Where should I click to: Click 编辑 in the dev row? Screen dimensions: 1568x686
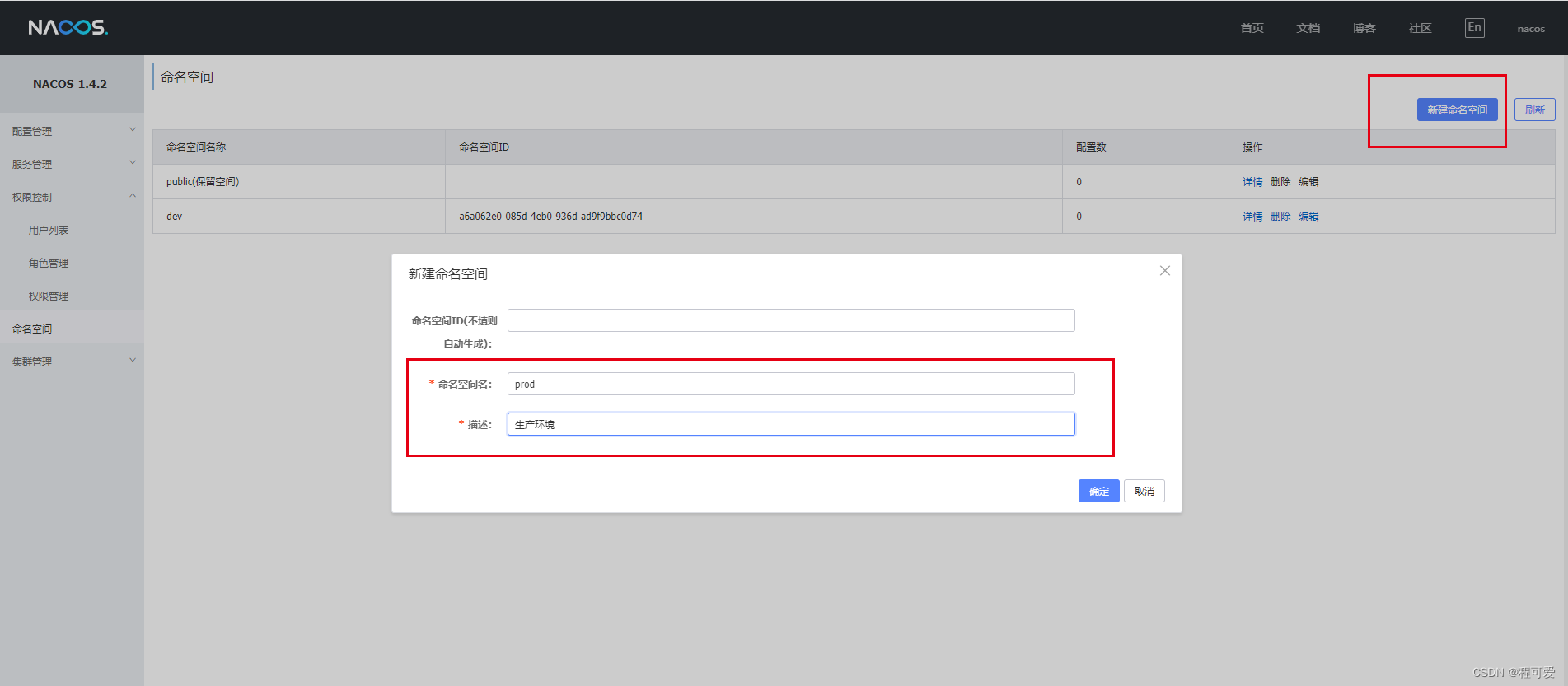click(x=1308, y=217)
